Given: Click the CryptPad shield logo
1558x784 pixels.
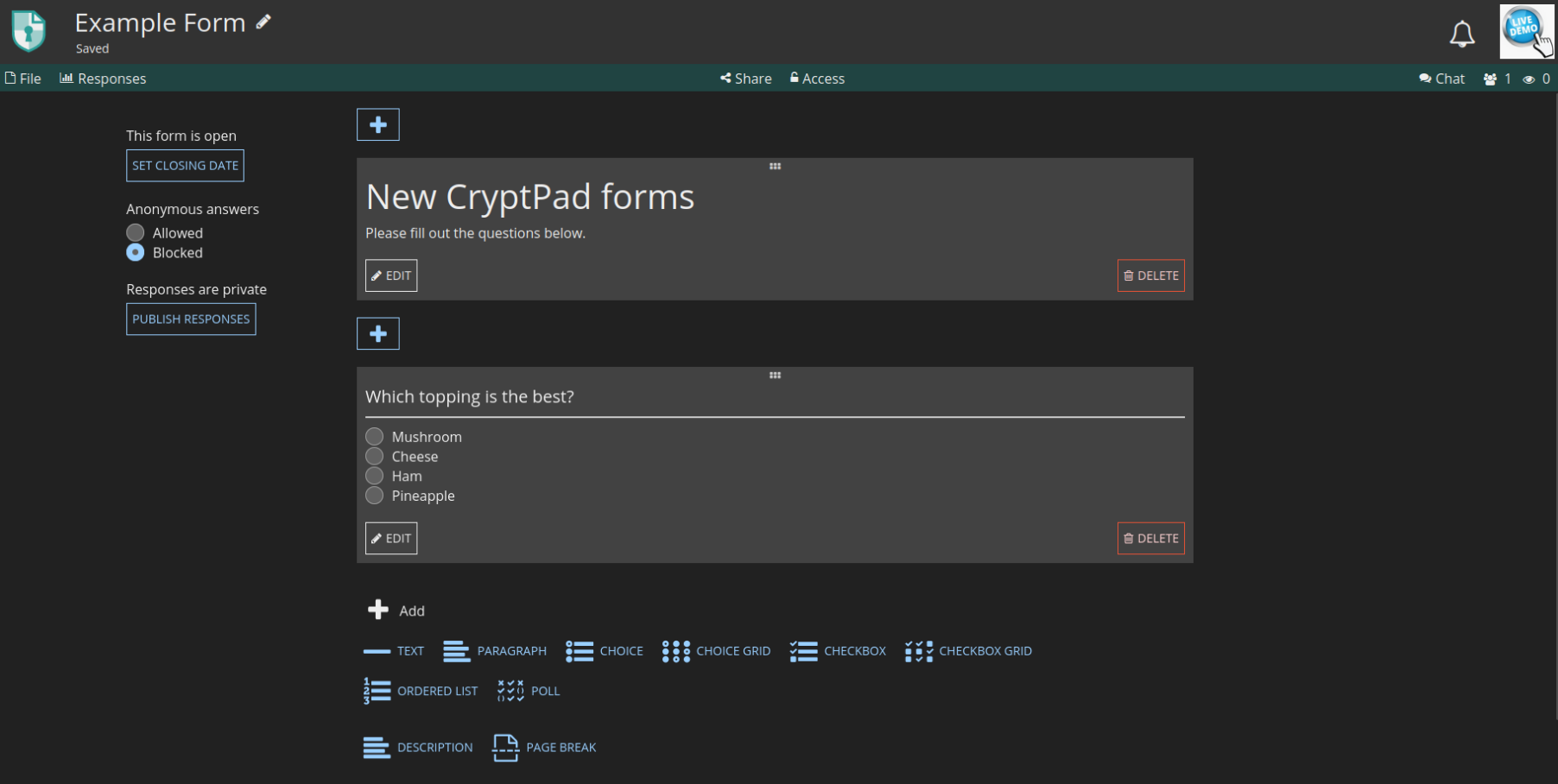Looking at the screenshot, I should click(28, 31).
